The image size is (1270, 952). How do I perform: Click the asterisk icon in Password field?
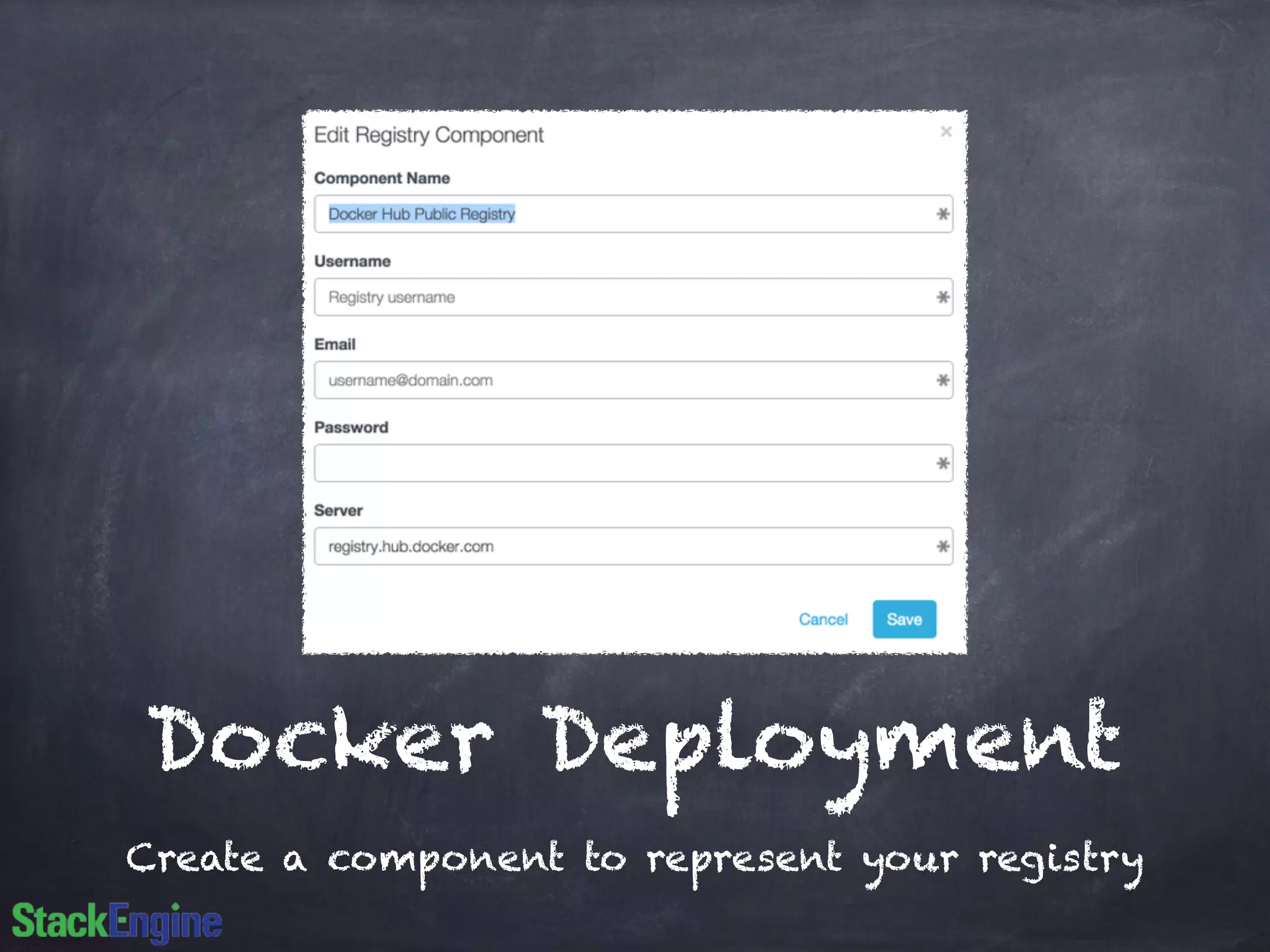(x=943, y=463)
